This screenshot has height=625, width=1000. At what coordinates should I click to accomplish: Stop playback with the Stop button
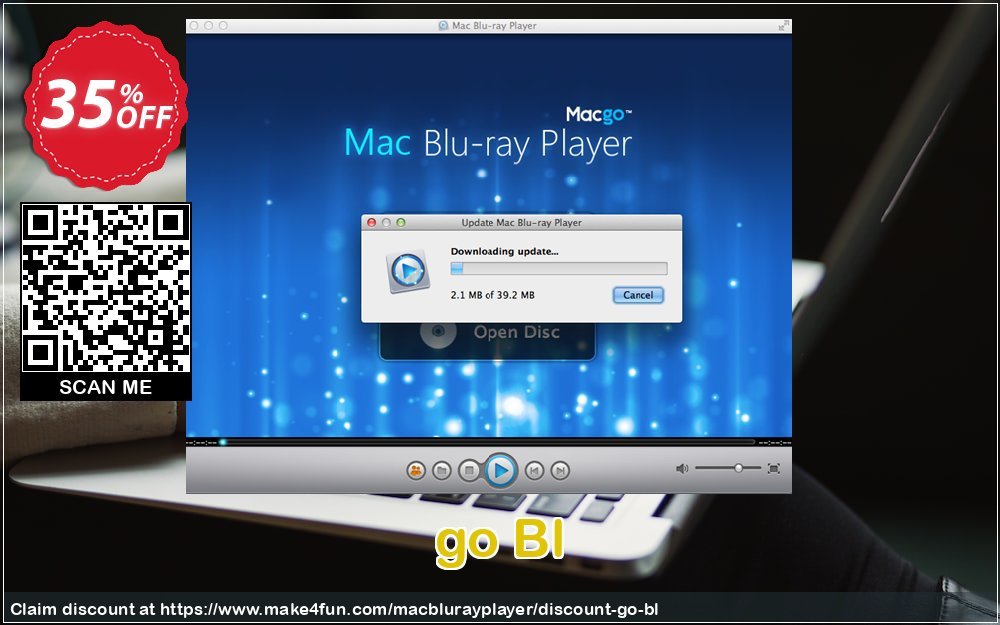pos(469,471)
